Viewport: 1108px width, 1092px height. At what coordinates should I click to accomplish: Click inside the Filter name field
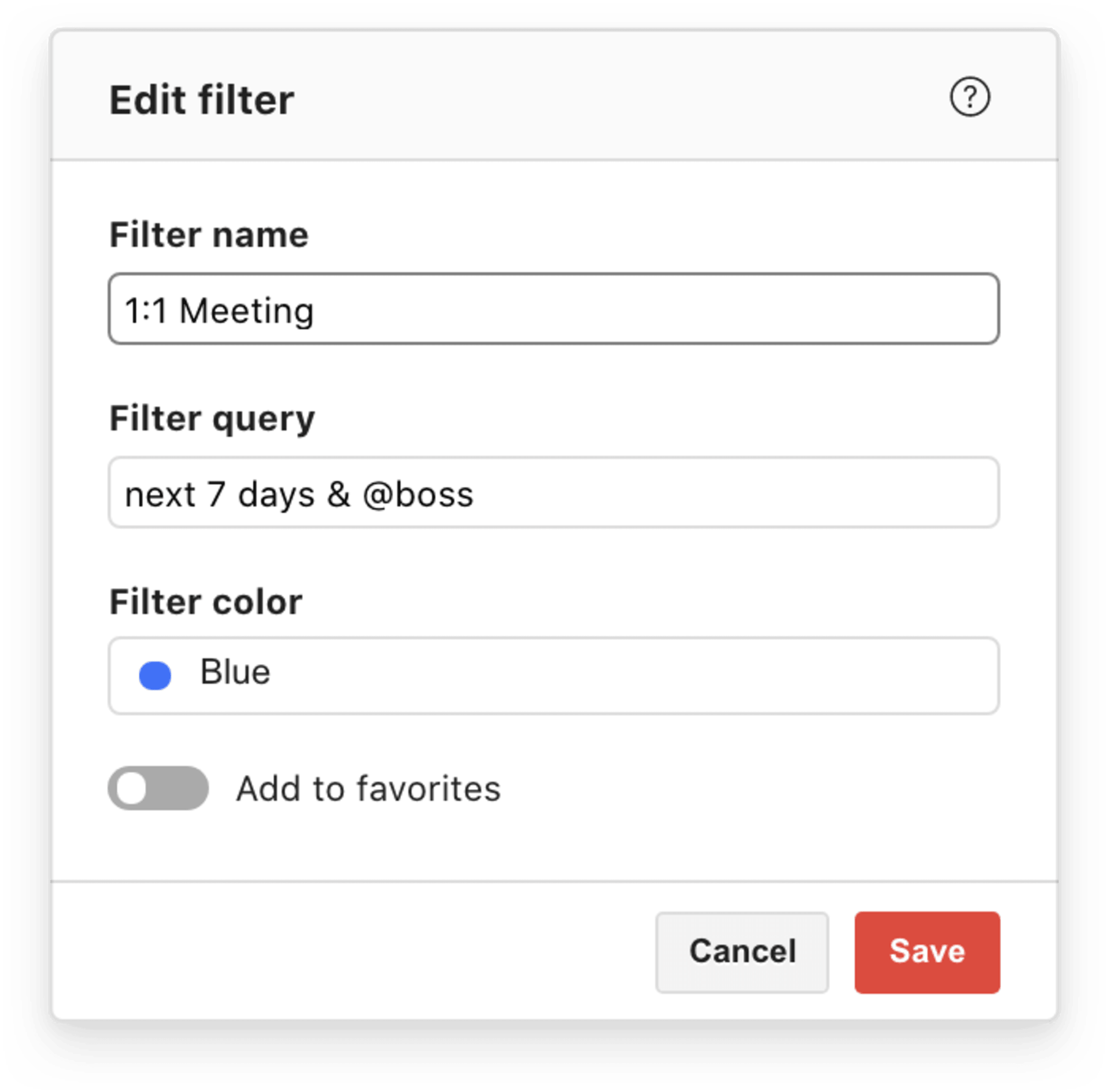[554, 309]
